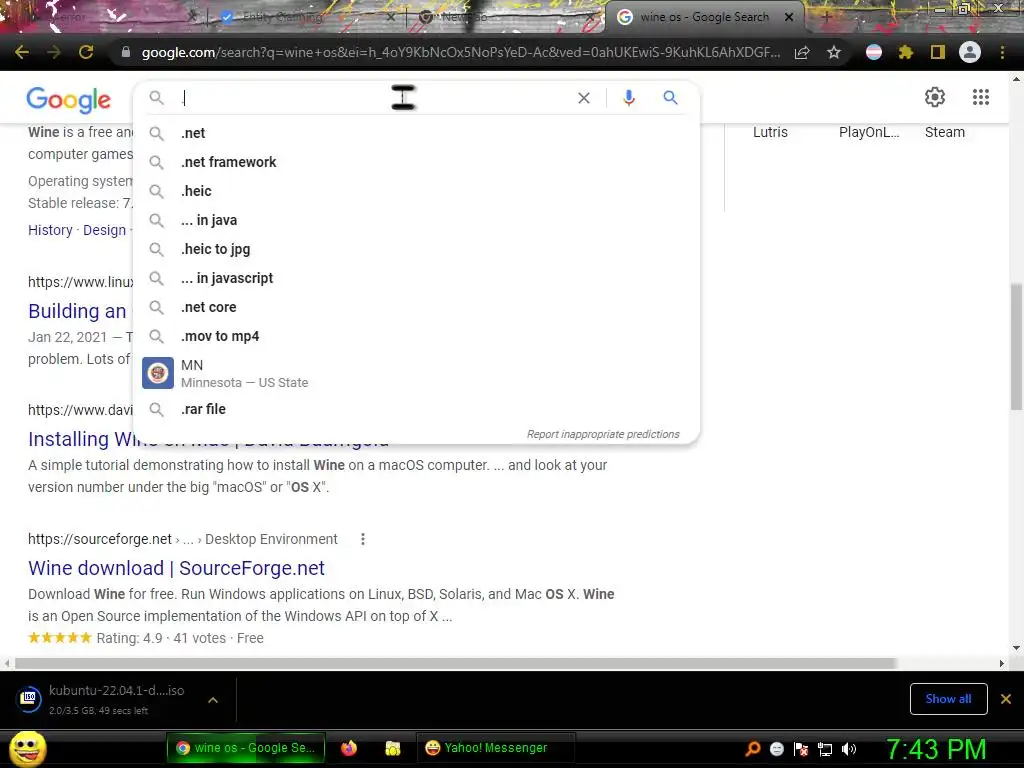This screenshot has width=1024, height=768.
Task: Open the network tray icon
Action: (x=825, y=749)
